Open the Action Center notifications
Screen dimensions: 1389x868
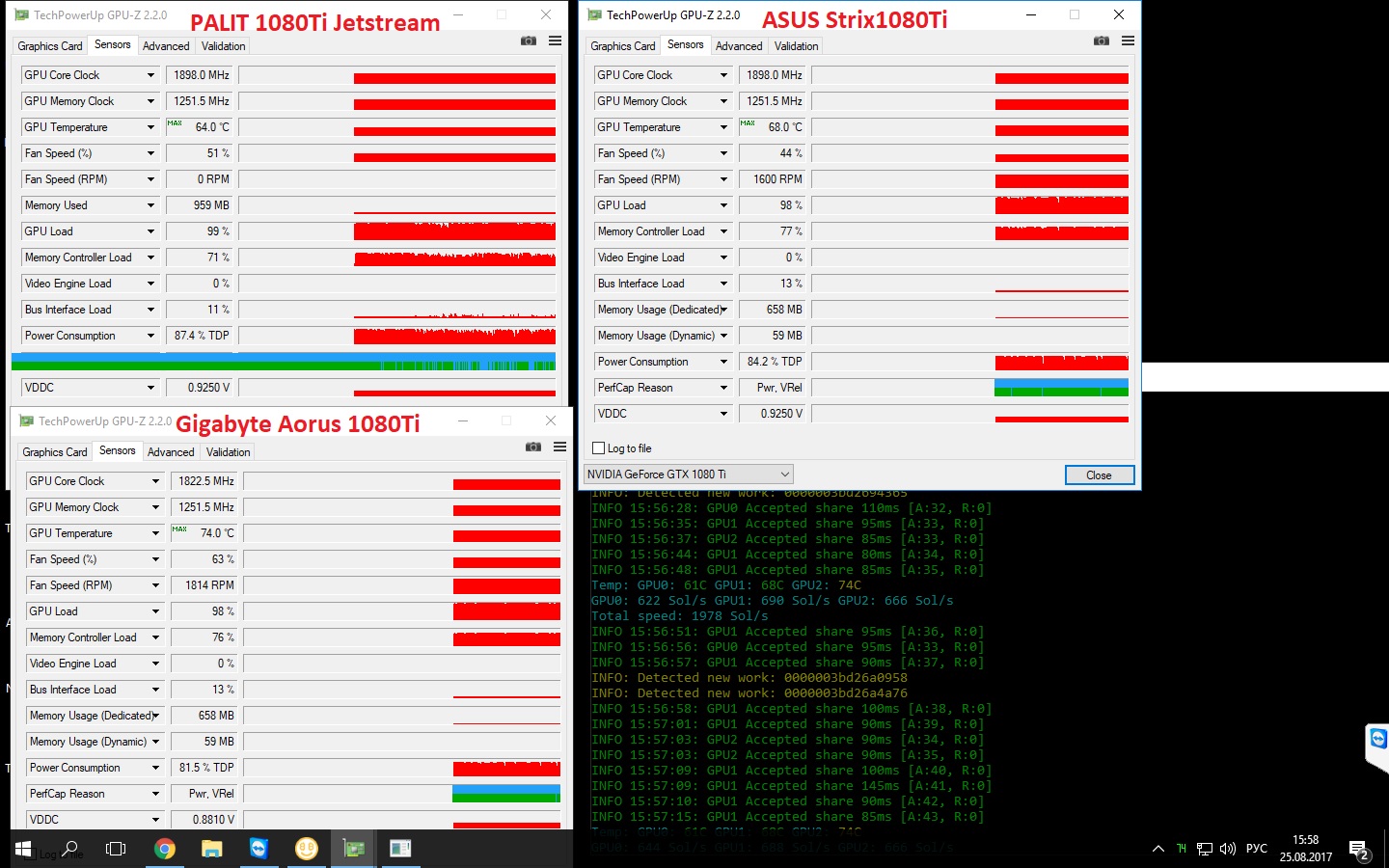pyautogui.click(x=1359, y=850)
